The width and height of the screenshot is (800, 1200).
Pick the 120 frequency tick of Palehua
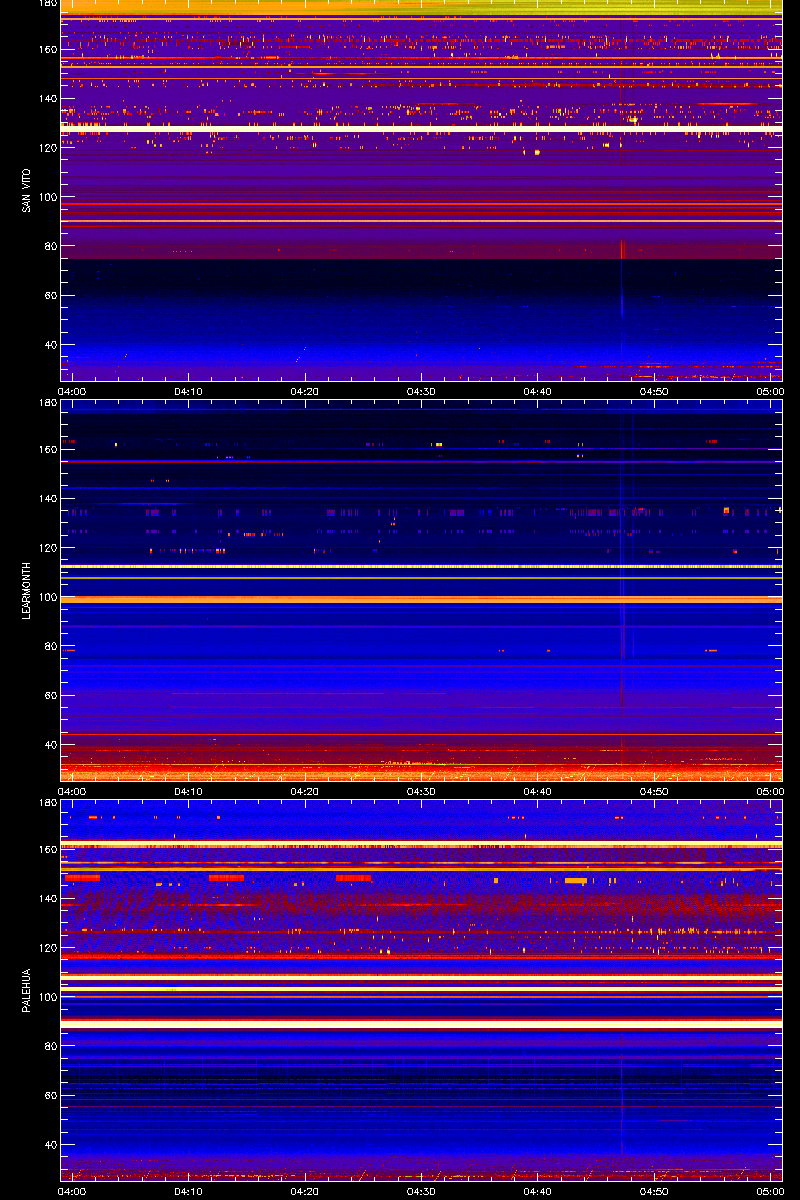[x=47, y=948]
